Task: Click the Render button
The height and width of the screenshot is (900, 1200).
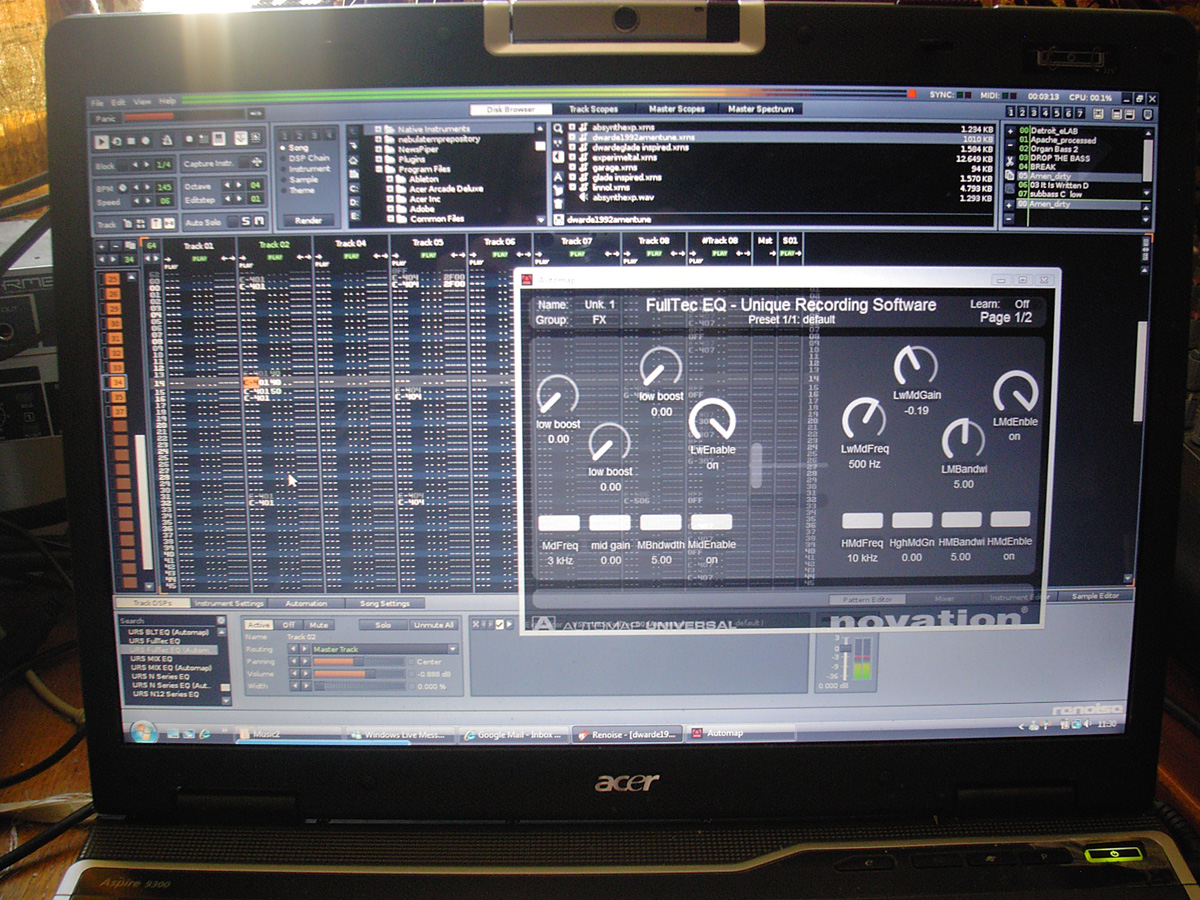Action: tap(309, 220)
